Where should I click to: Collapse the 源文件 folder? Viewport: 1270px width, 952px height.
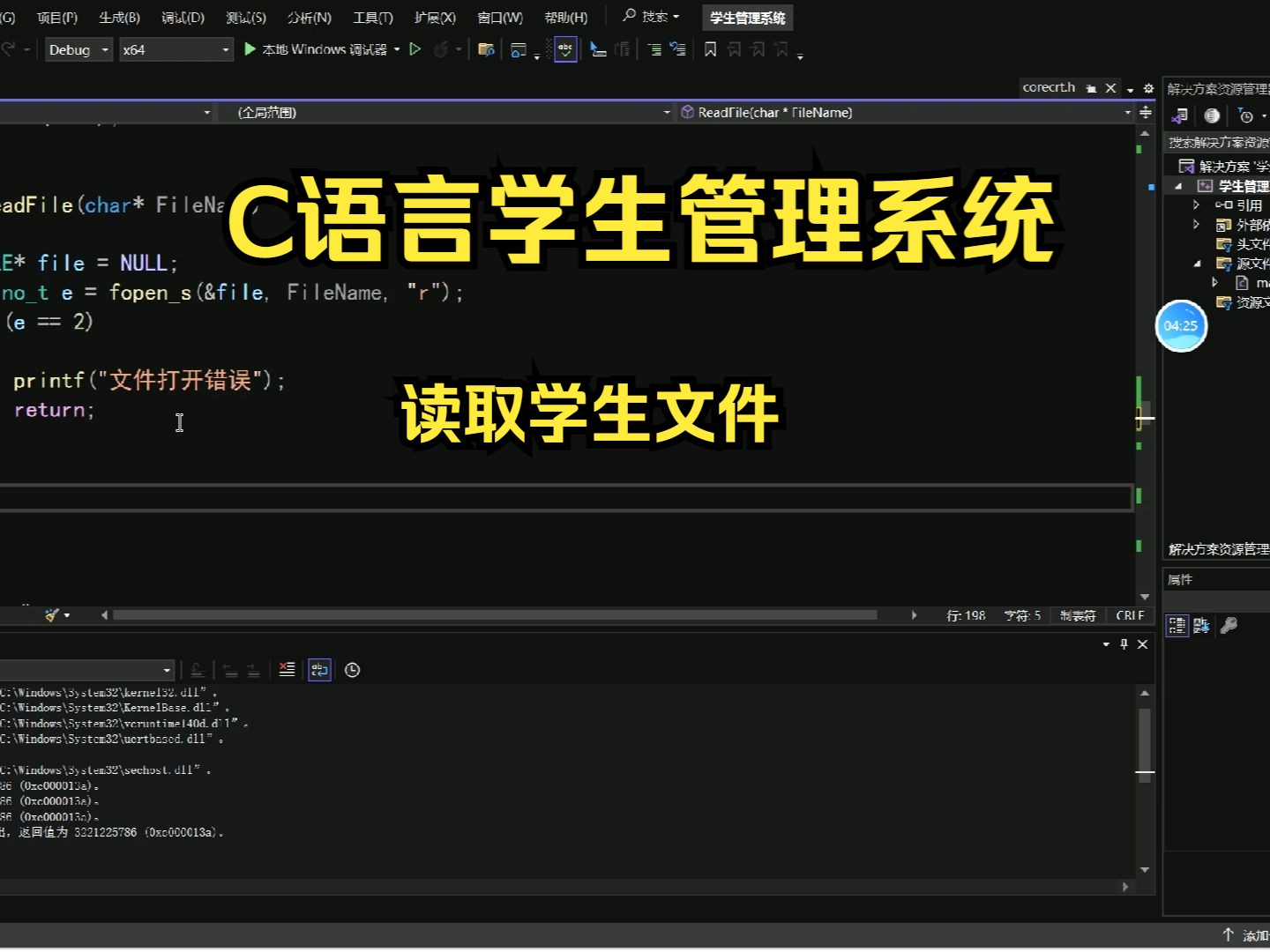point(1197,263)
